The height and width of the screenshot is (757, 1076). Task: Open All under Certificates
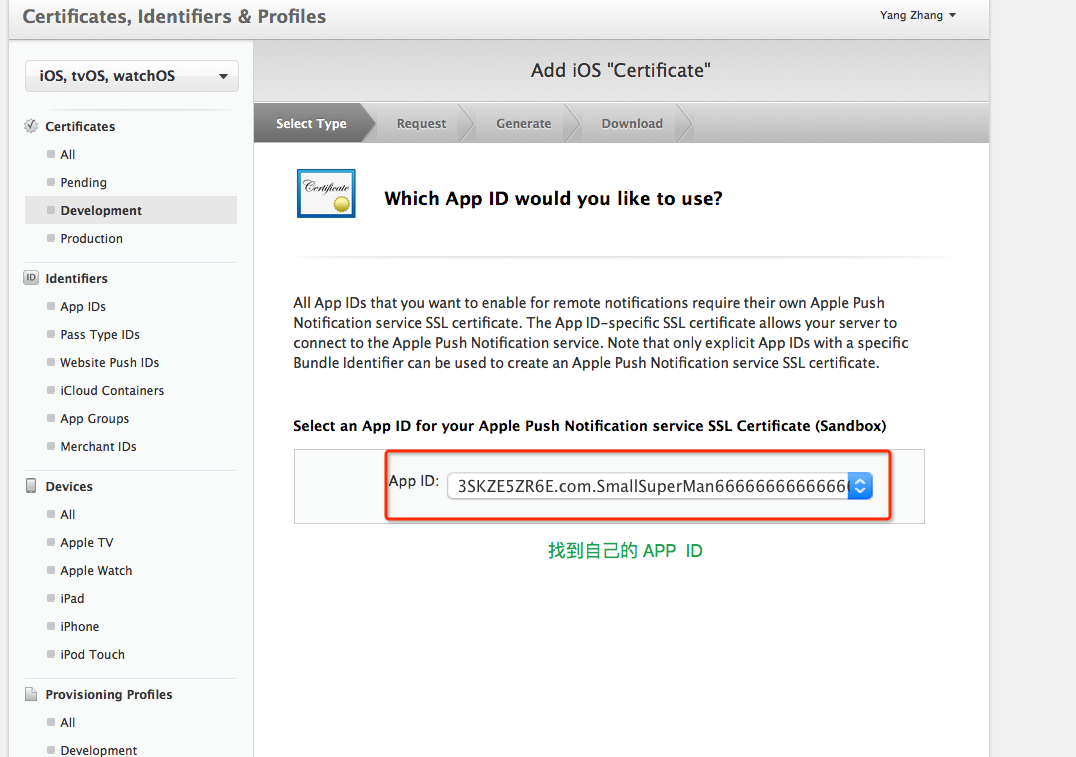click(67, 154)
